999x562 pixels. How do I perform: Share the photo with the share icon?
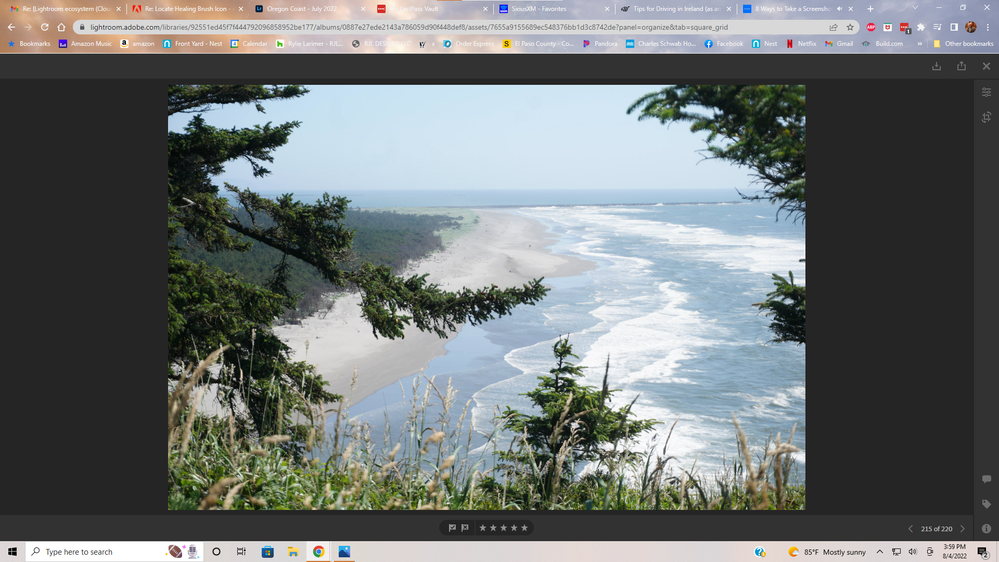[961, 66]
